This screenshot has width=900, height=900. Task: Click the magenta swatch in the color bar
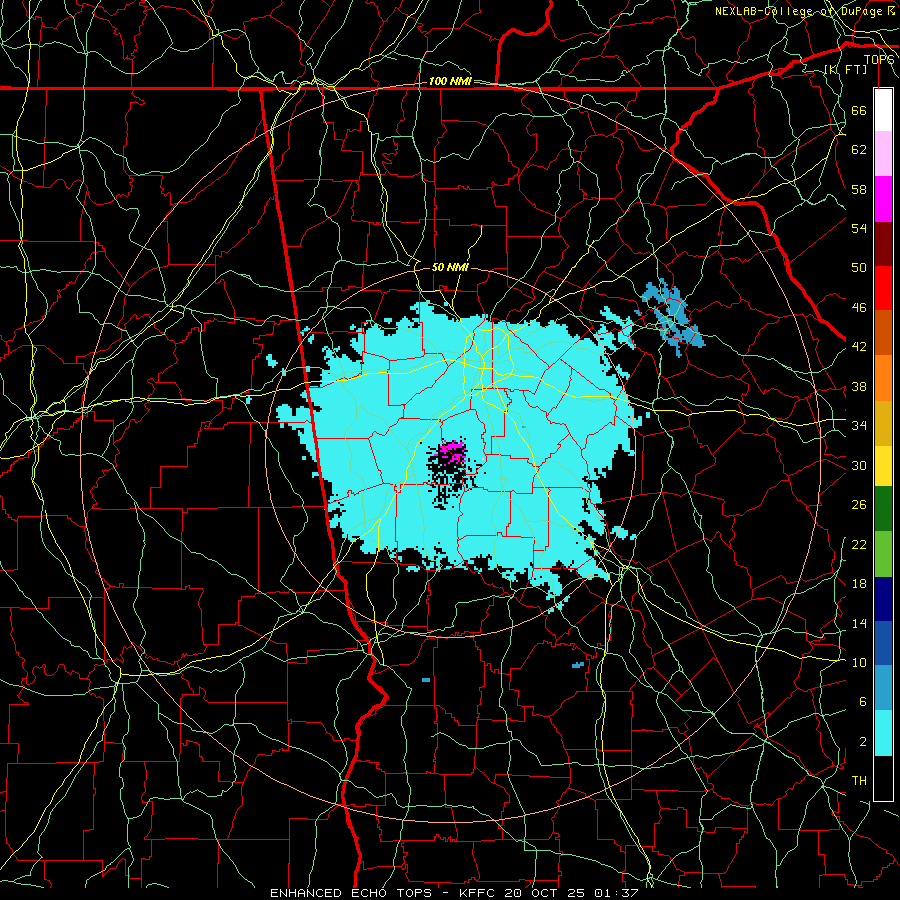point(883,199)
